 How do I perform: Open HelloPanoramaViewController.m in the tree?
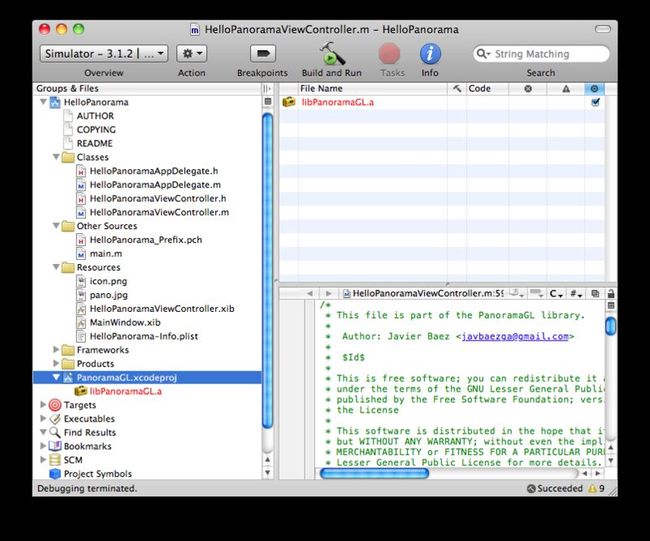click(159, 212)
